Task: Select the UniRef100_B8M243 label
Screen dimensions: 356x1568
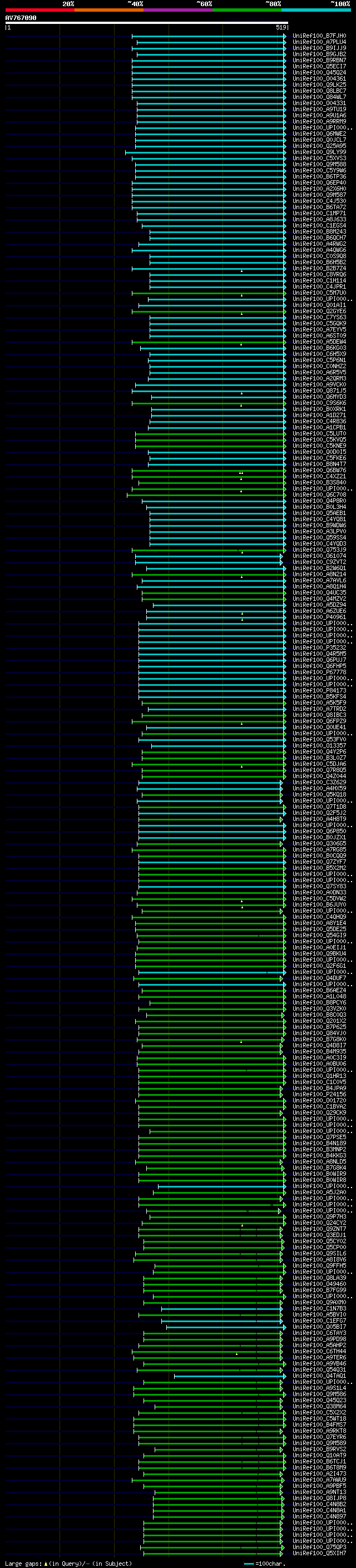Action: click(x=319, y=232)
